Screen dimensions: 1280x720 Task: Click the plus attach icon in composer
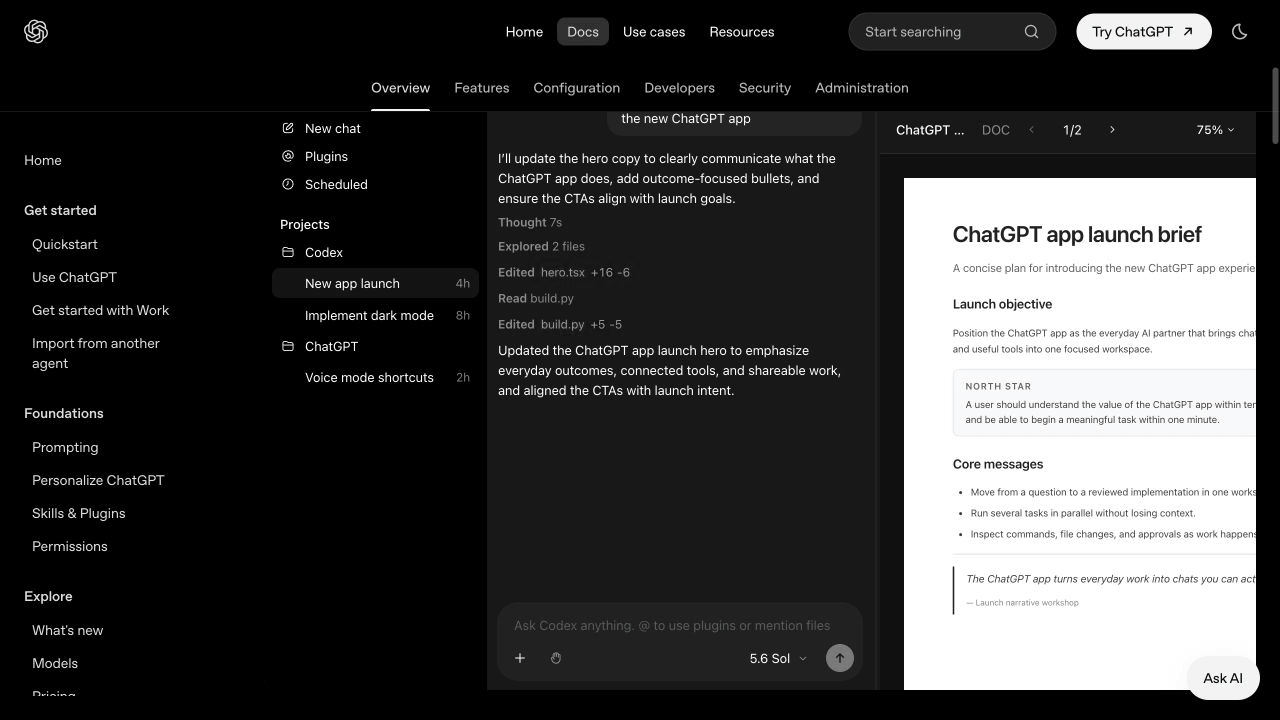tap(520, 658)
